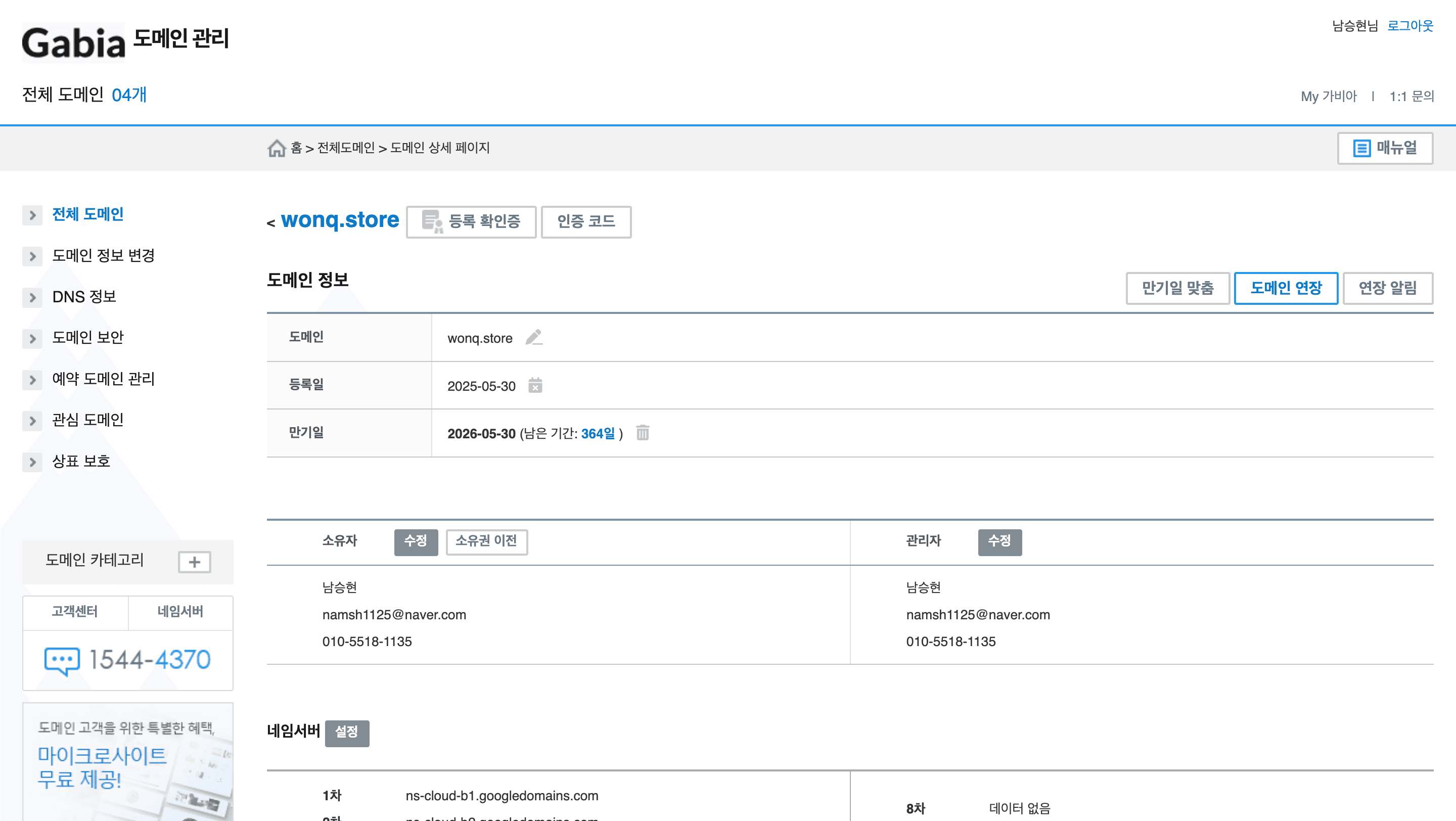Screen dimensions: 1456x821
Task: Click the pencil edit icon beside wonq.store
Action: (533, 337)
